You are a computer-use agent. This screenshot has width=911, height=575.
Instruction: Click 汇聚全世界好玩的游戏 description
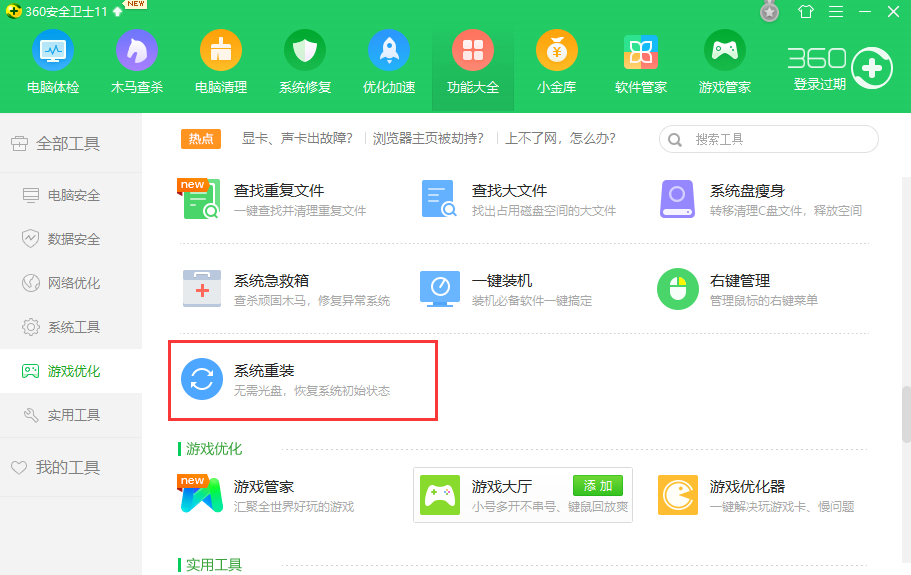point(293,507)
